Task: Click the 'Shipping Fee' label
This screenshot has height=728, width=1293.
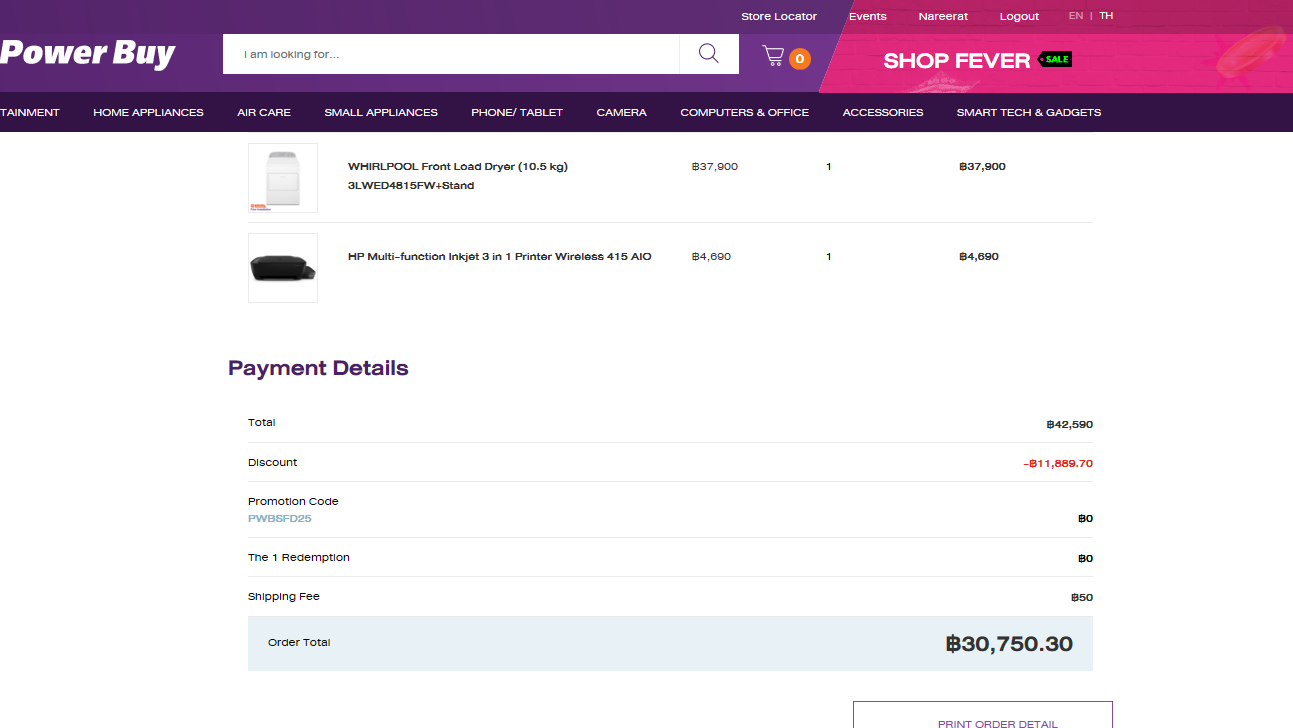Action: [284, 597]
